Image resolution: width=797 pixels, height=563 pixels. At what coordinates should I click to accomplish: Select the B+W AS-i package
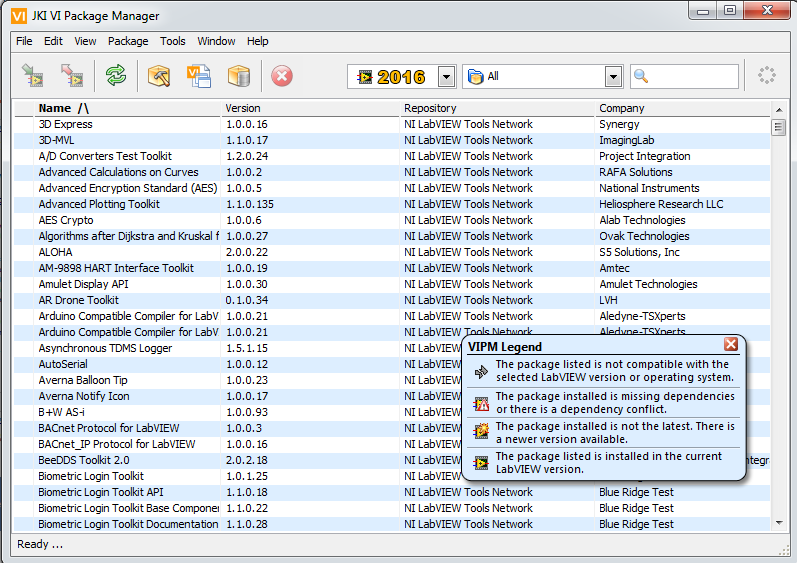pyautogui.click(x=62, y=413)
